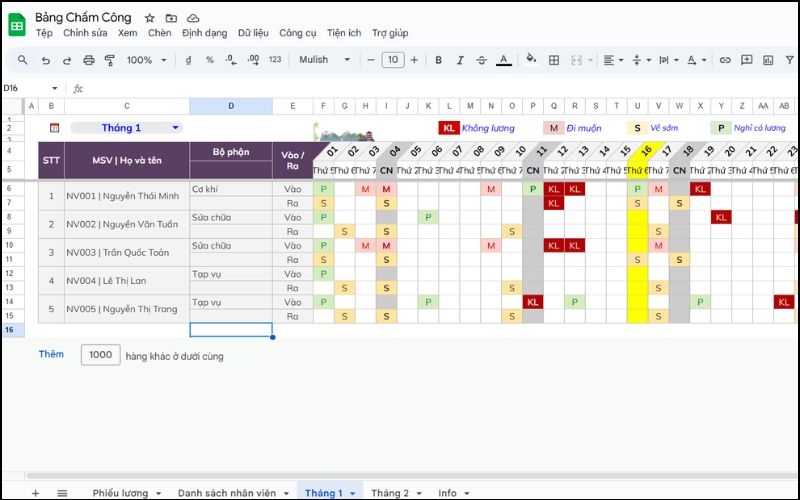
Task: Switch to the Tháng 2 sheet
Action: [390, 493]
